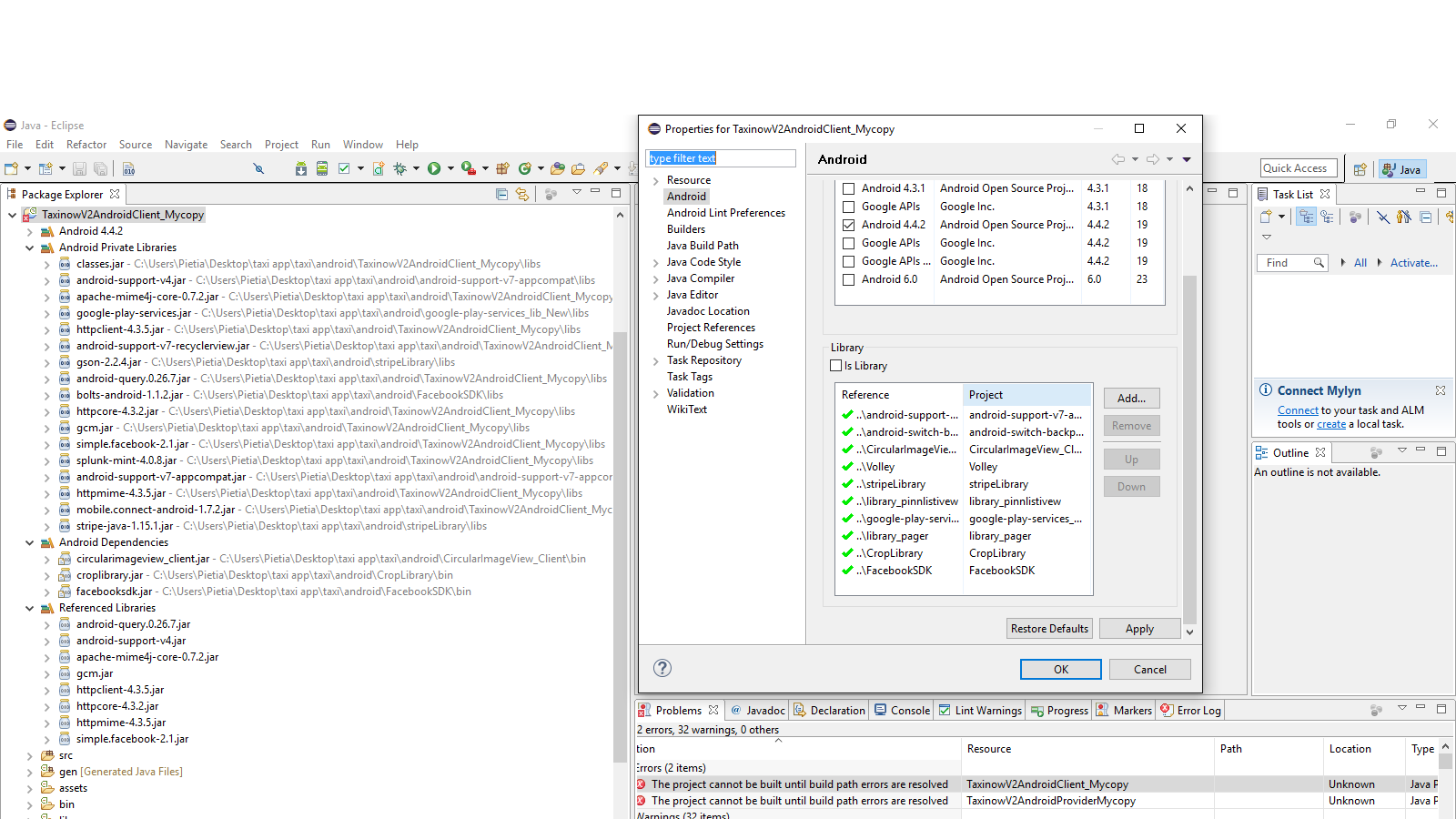
Task: Click the Find field in Task List
Action: tap(1292, 263)
